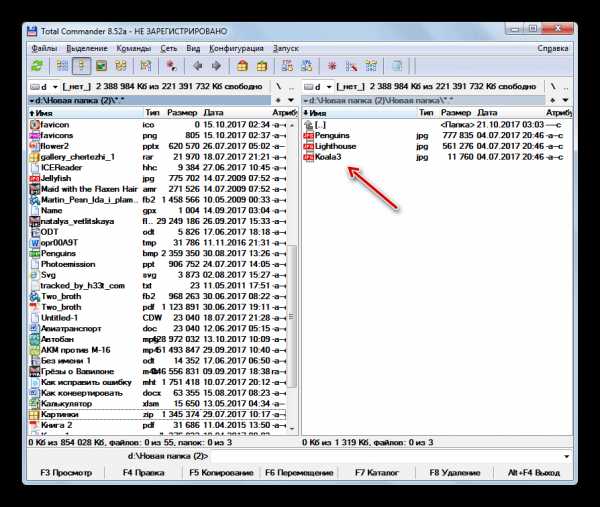
Task: Expand the command line history dropdown
Action: click(x=566, y=456)
